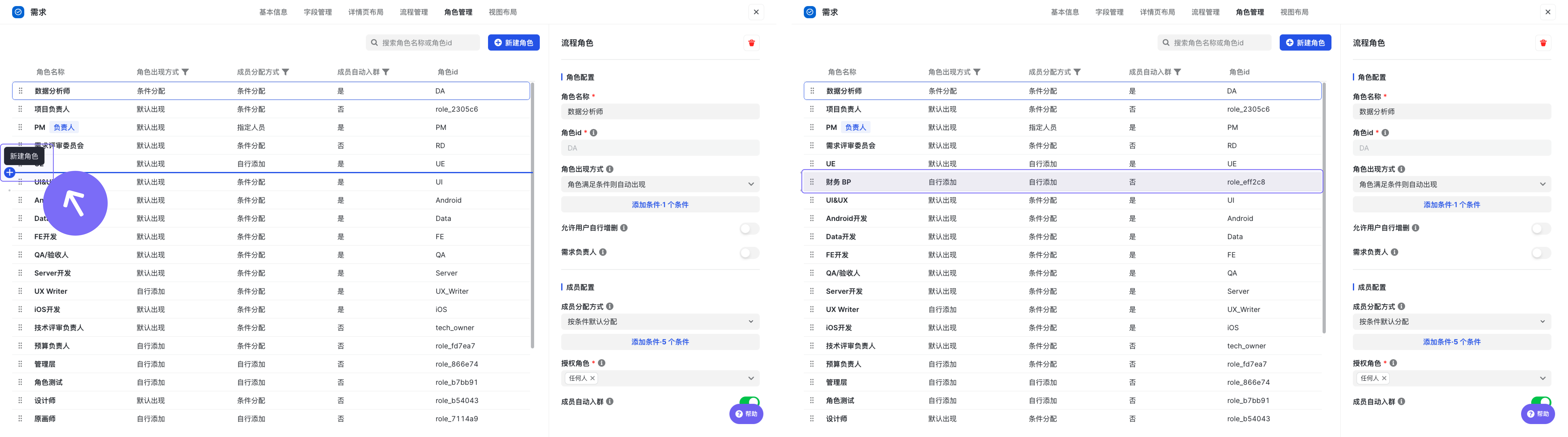
Task: Click drag handle of Android开发 row, right window
Action: point(812,218)
